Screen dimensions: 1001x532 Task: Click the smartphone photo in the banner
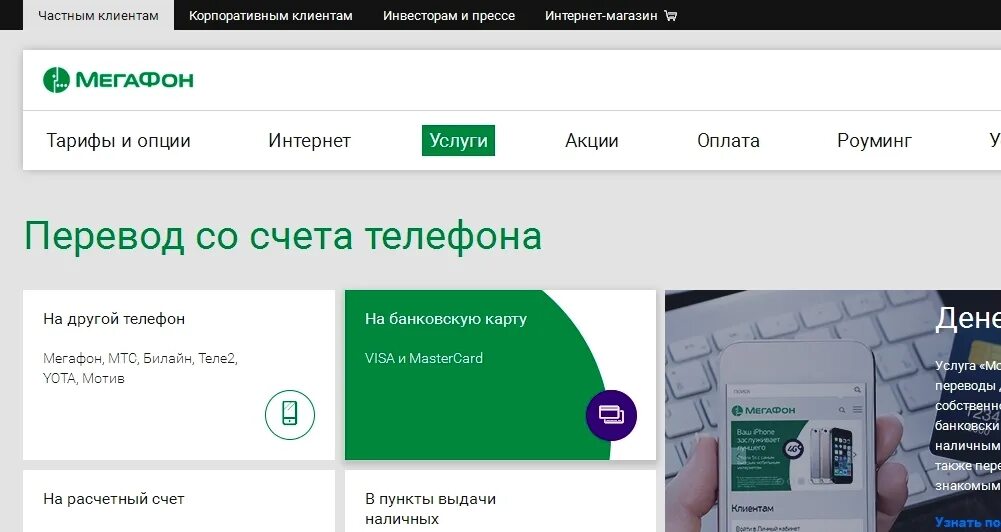(x=795, y=434)
